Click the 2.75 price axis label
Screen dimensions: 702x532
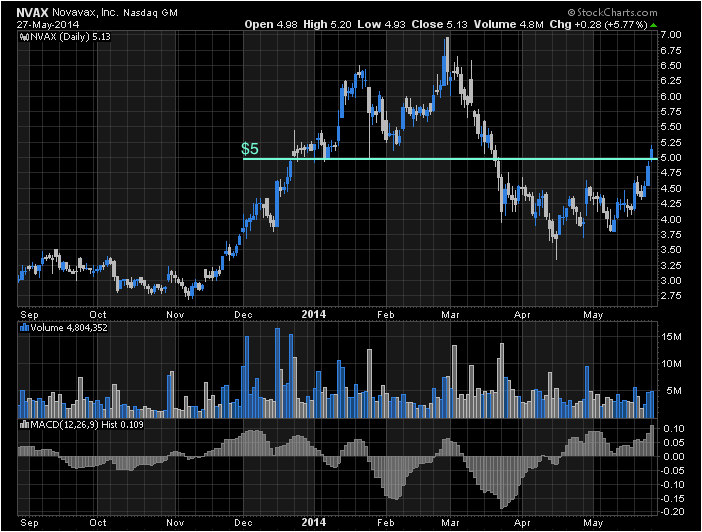pos(671,296)
